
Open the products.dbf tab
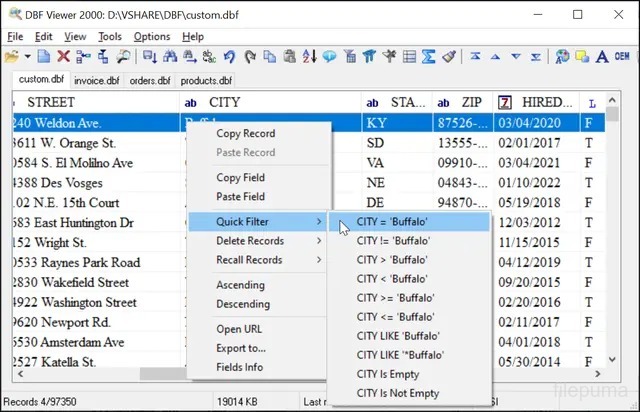pyautogui.click(x=205, y=81)
